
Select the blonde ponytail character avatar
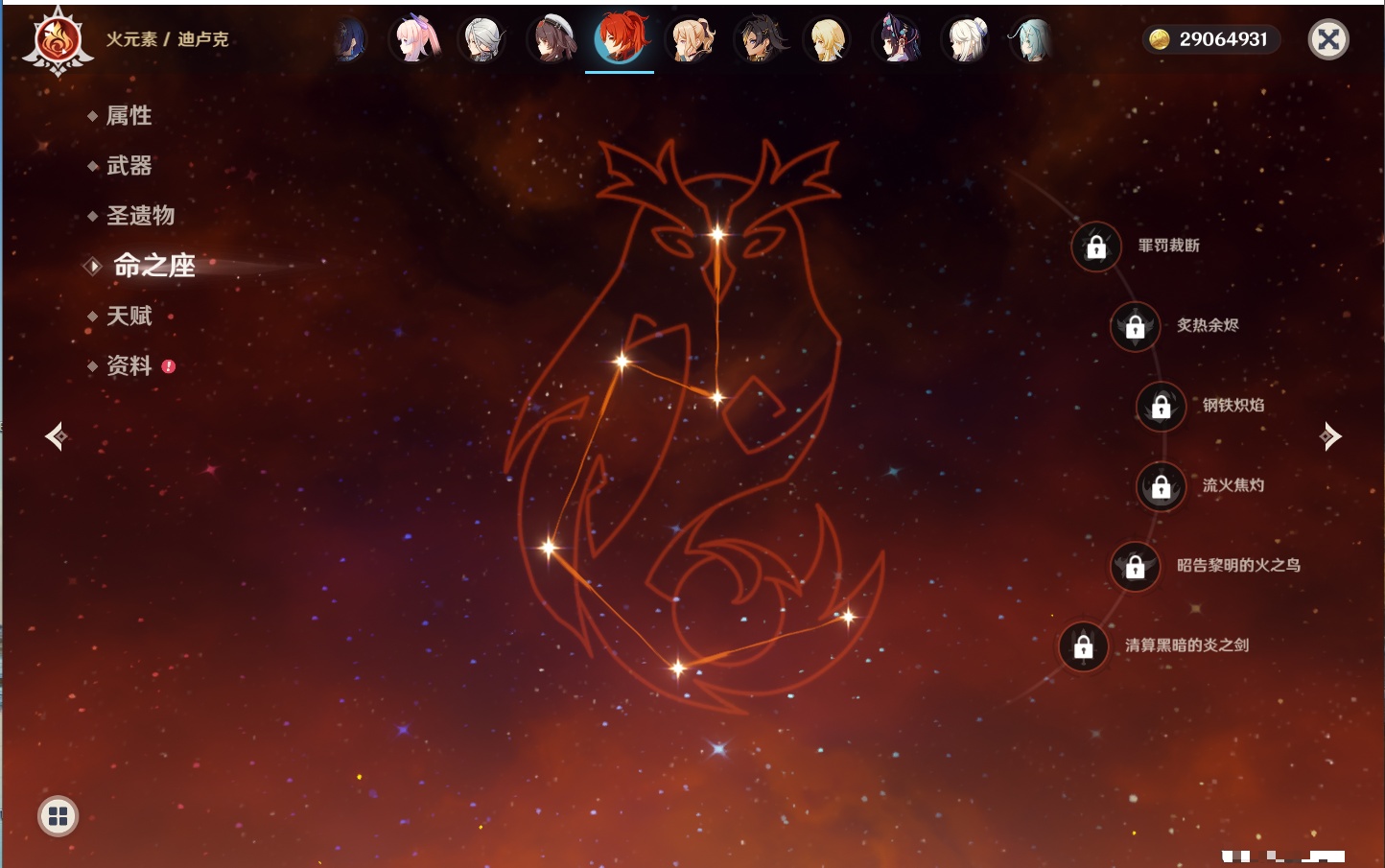pyautogui.click(x=692, y=39)
